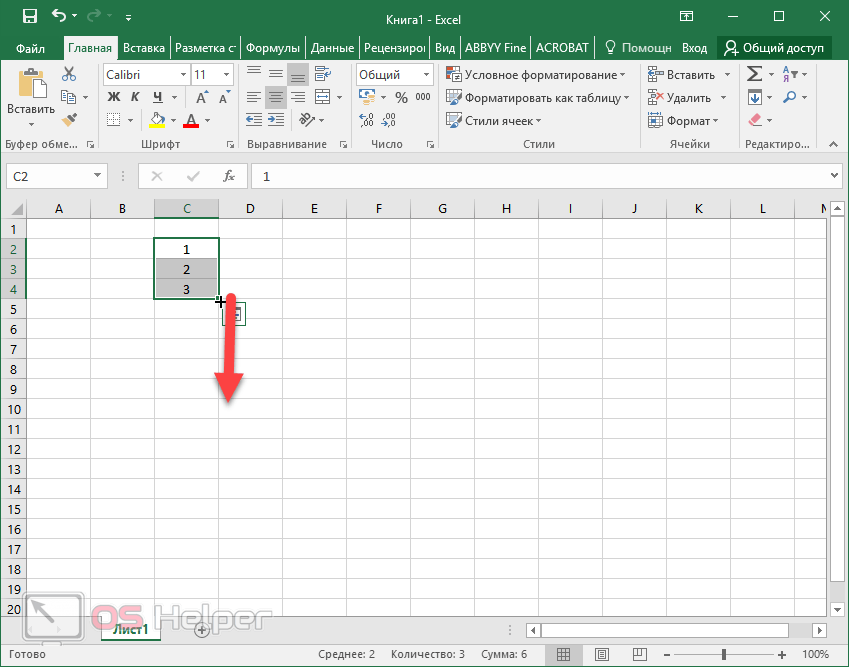Click the text orientation icon
The width and height of the screenshot is (849, 667).
click(x=307, y=120)
